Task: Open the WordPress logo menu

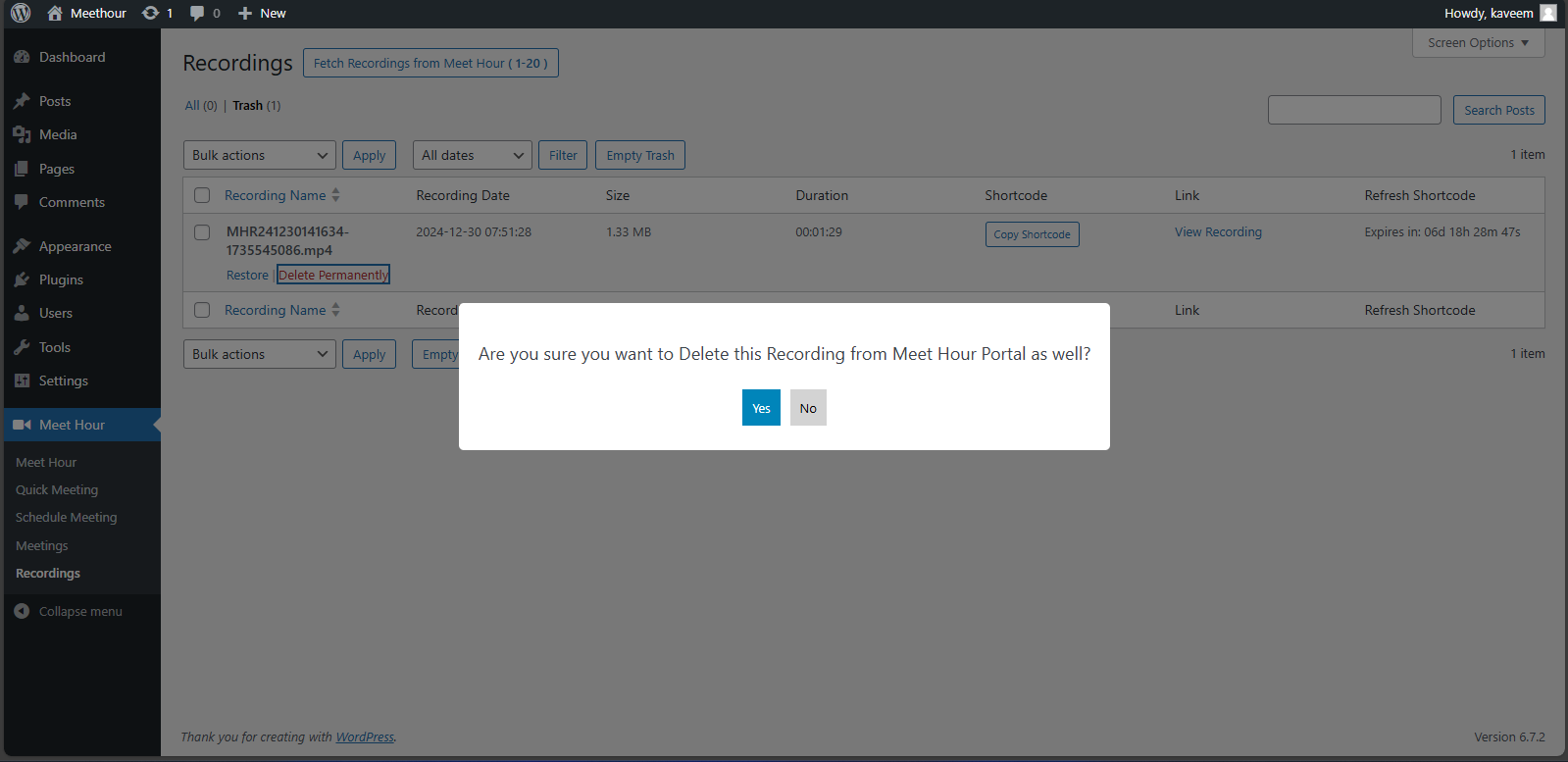Action: (x=21, y=13)
